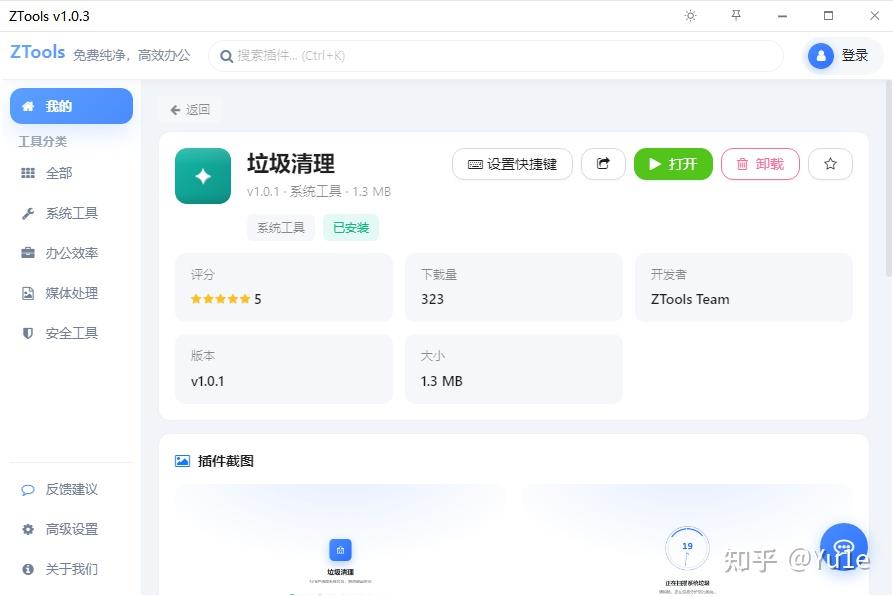Image resolution: width=893 pixels, height=597 pixels.
Task: Click the vertical scrollbar on the right
Action: click(x=888, y=178)
